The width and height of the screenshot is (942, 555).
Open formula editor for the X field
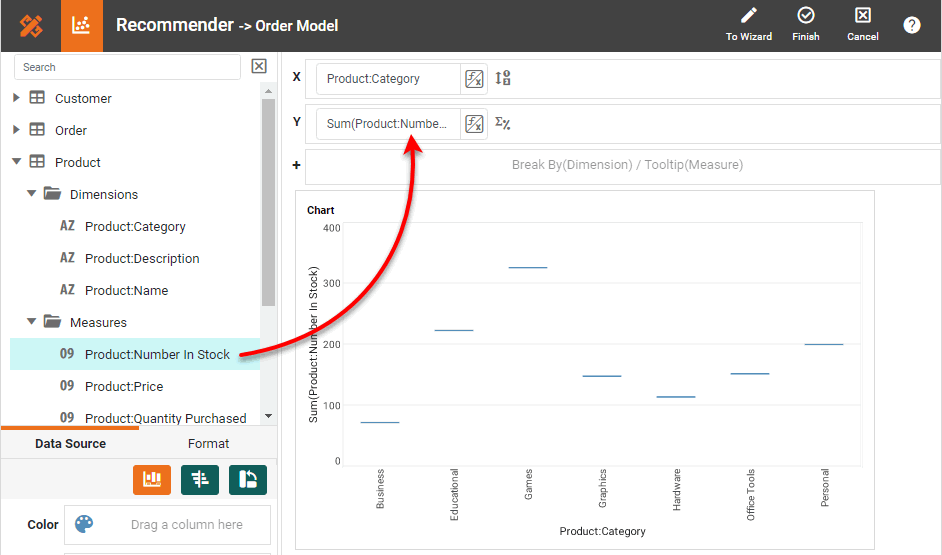pyautogui.click(x=474, y=79)
